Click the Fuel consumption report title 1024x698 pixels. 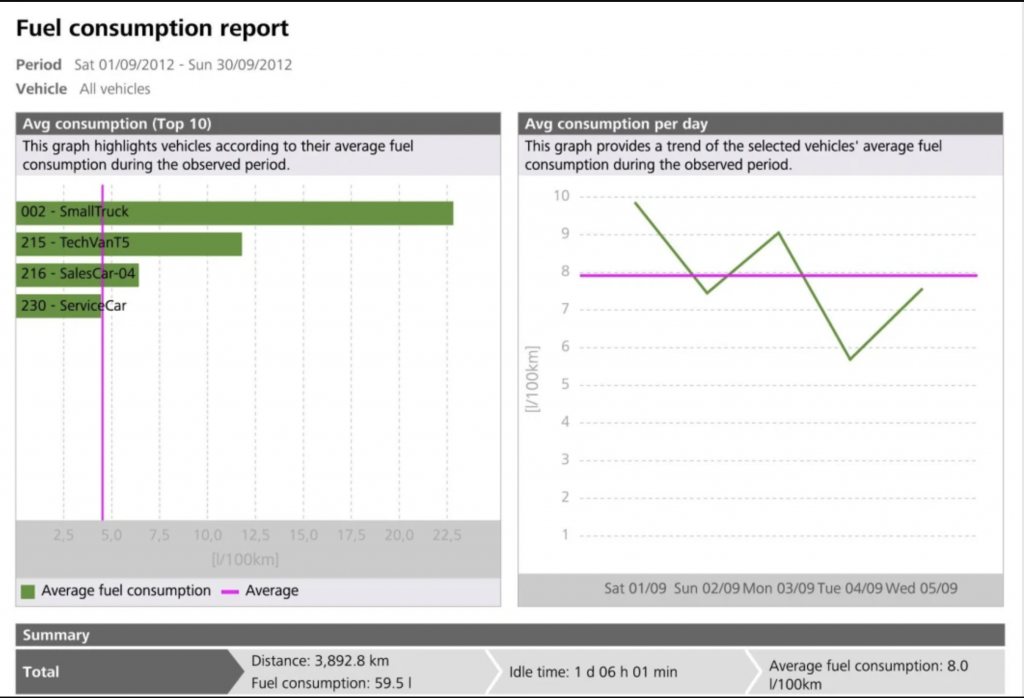point(152,28)
